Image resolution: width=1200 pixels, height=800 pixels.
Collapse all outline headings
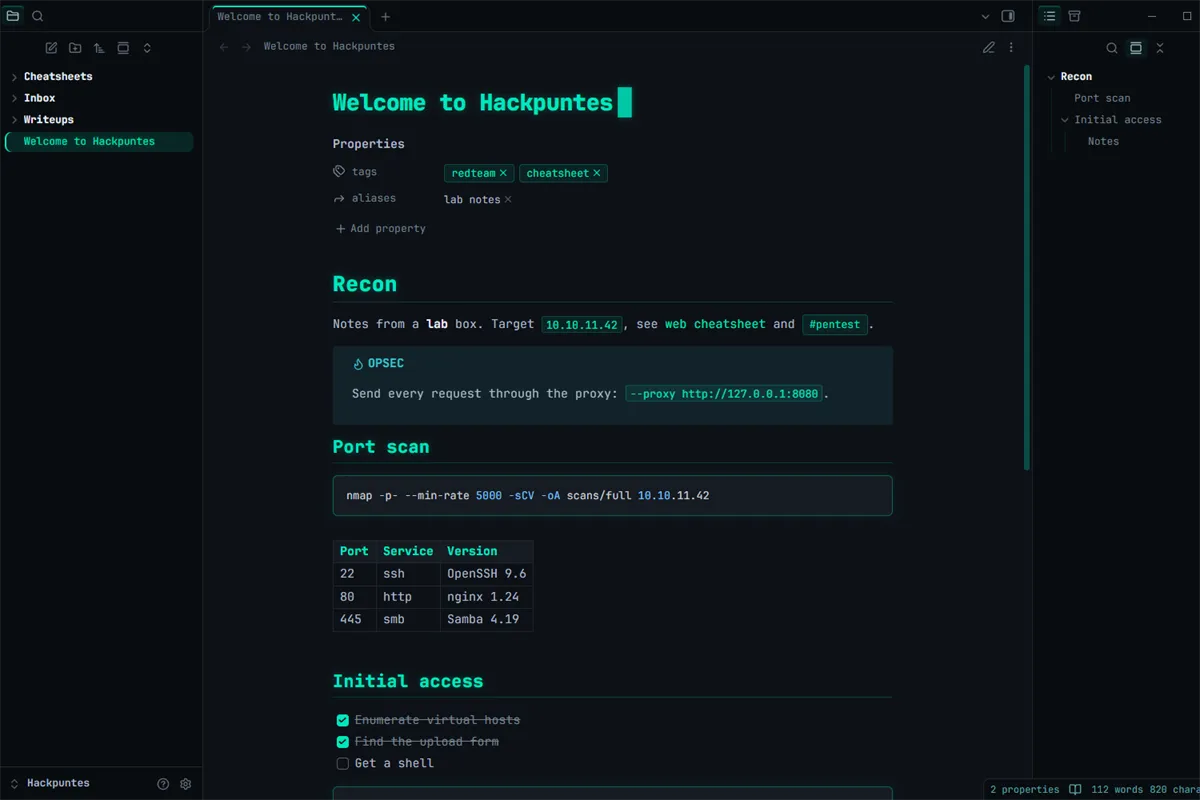[1160, 48]
